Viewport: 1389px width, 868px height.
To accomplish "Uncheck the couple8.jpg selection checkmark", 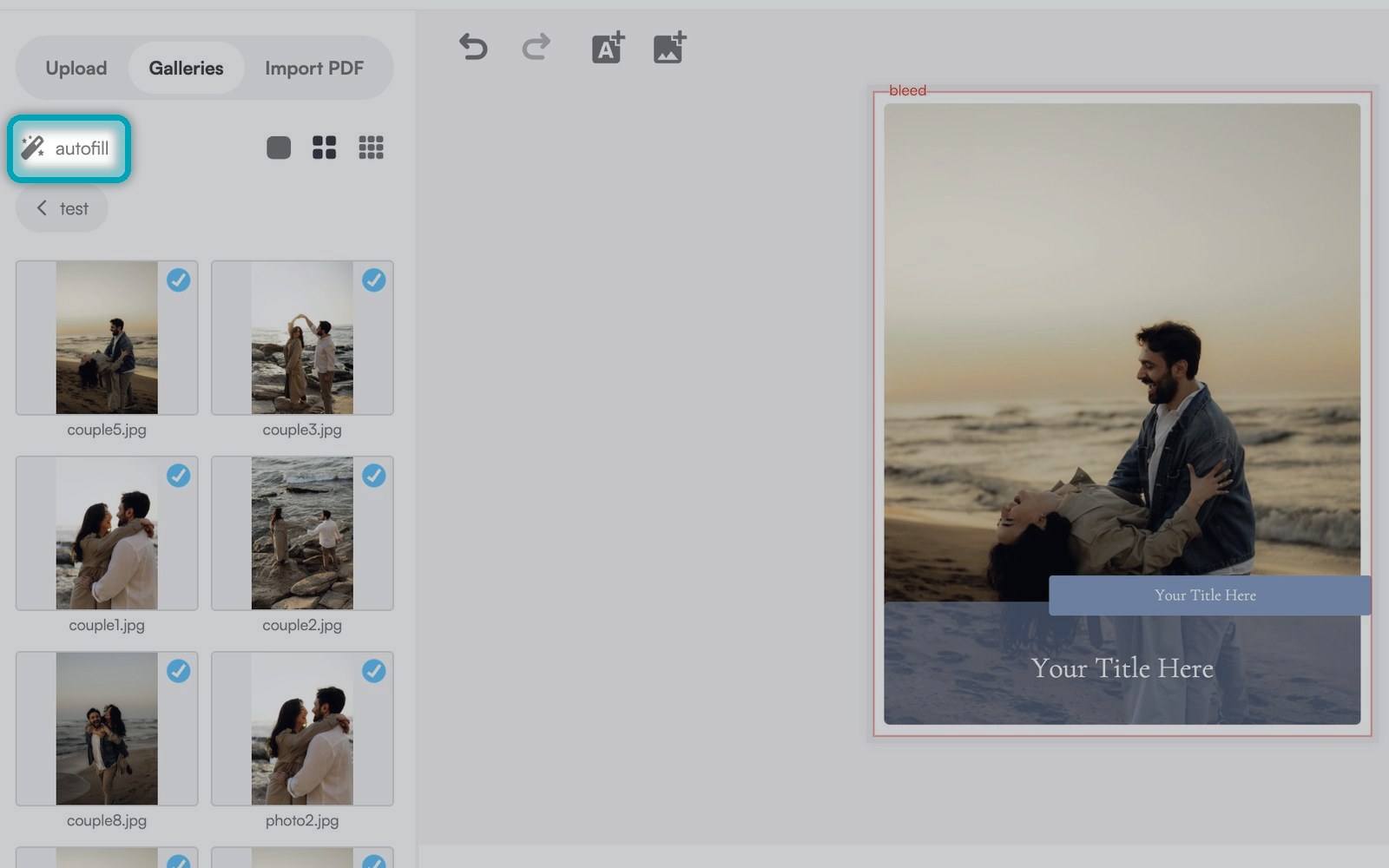I will 179,671.
